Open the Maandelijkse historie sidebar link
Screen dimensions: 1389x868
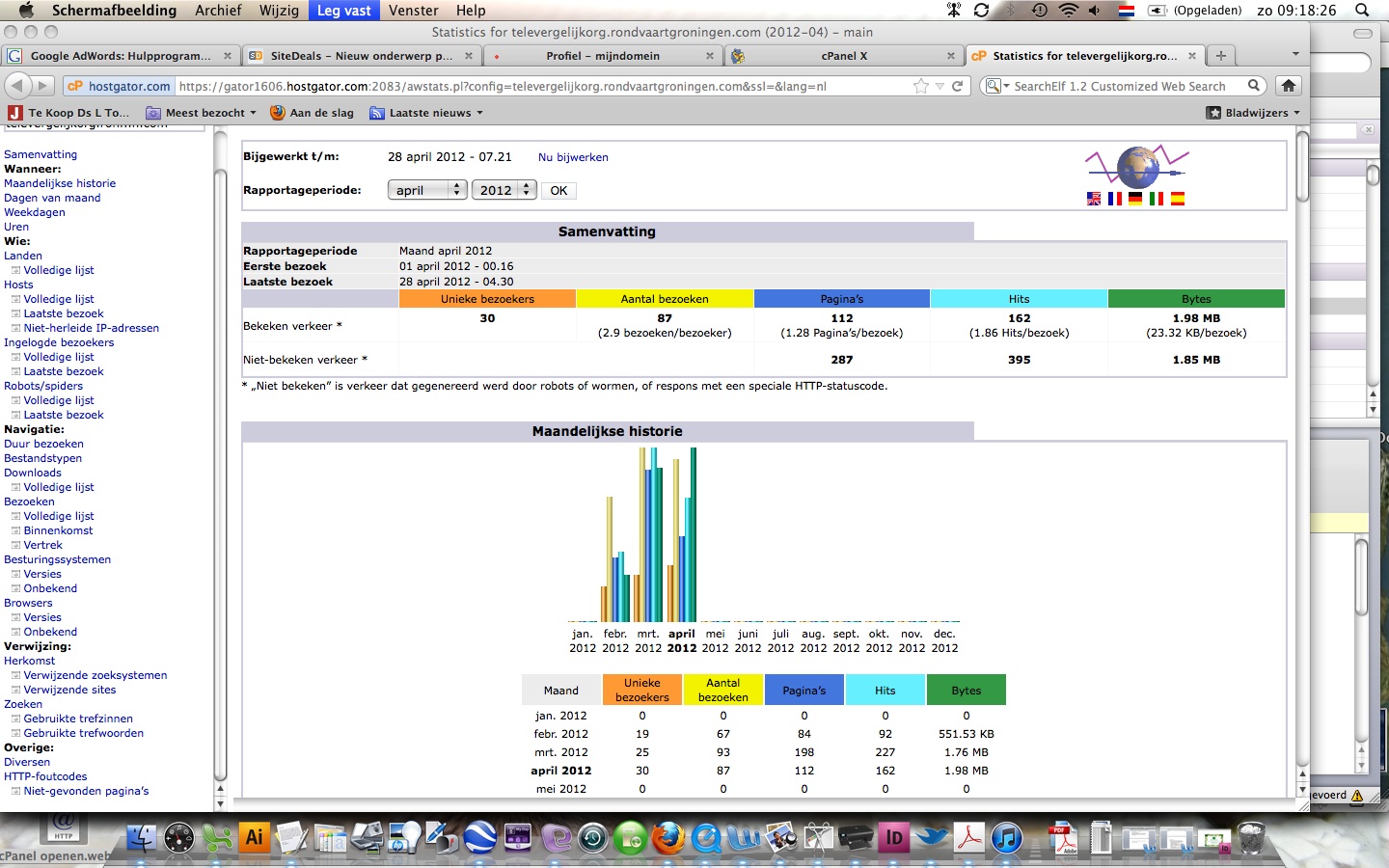click(60, 183)
